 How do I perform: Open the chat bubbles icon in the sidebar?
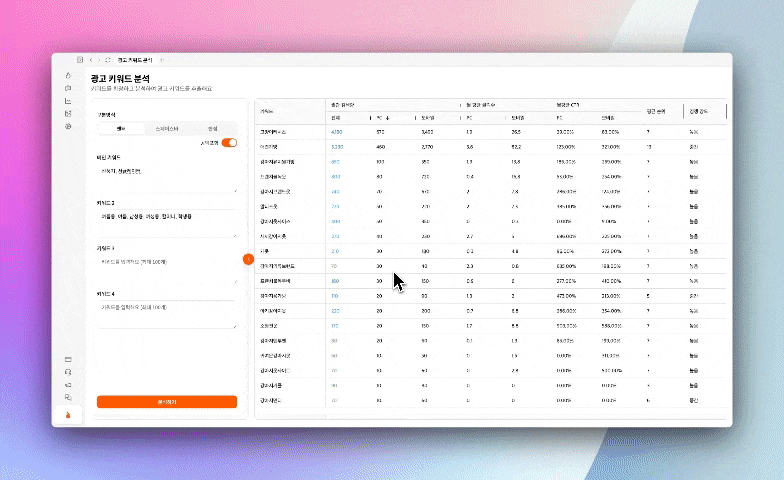click(x=68, y=398)
